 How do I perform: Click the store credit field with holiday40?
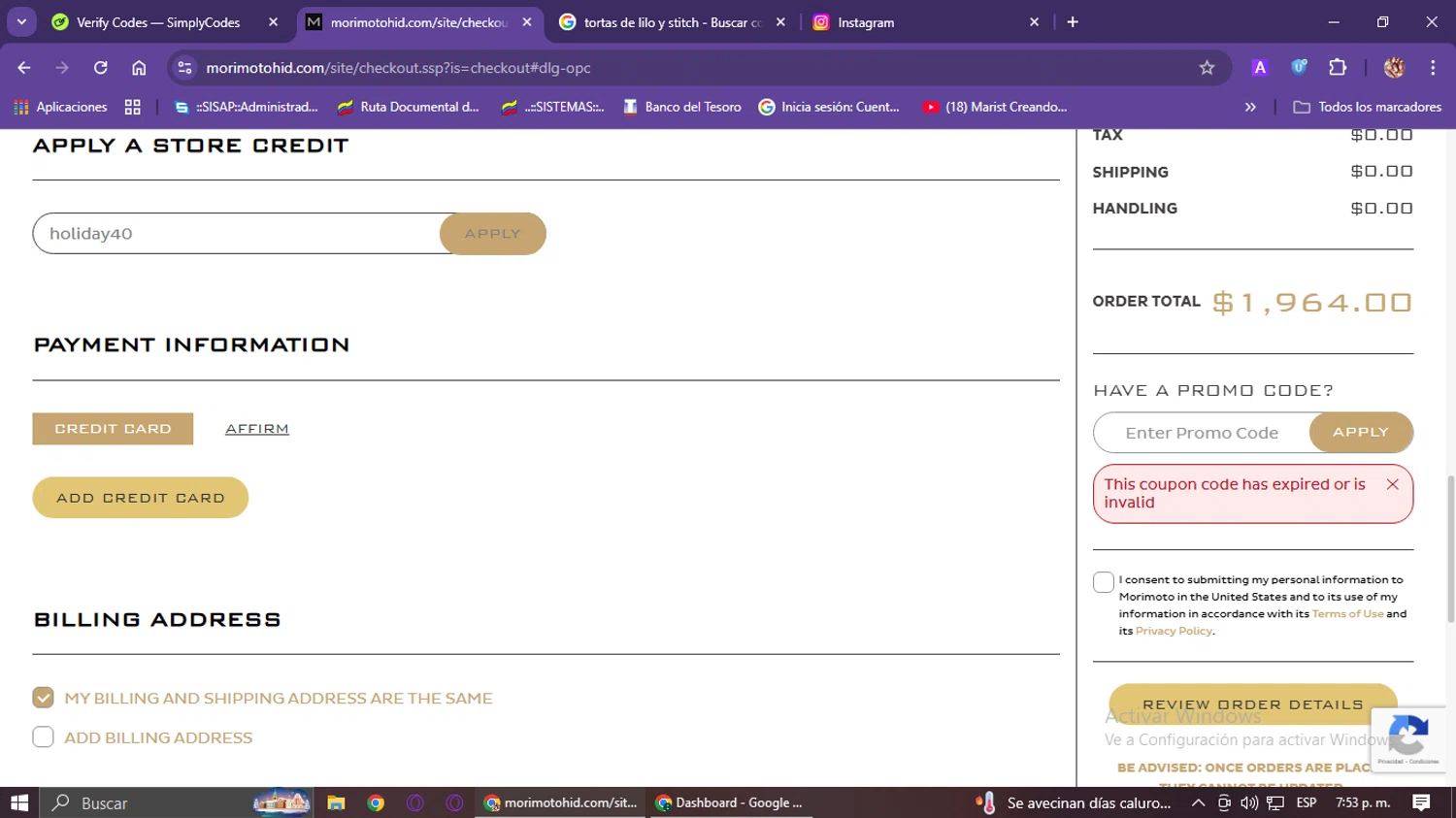coord(237,234)
